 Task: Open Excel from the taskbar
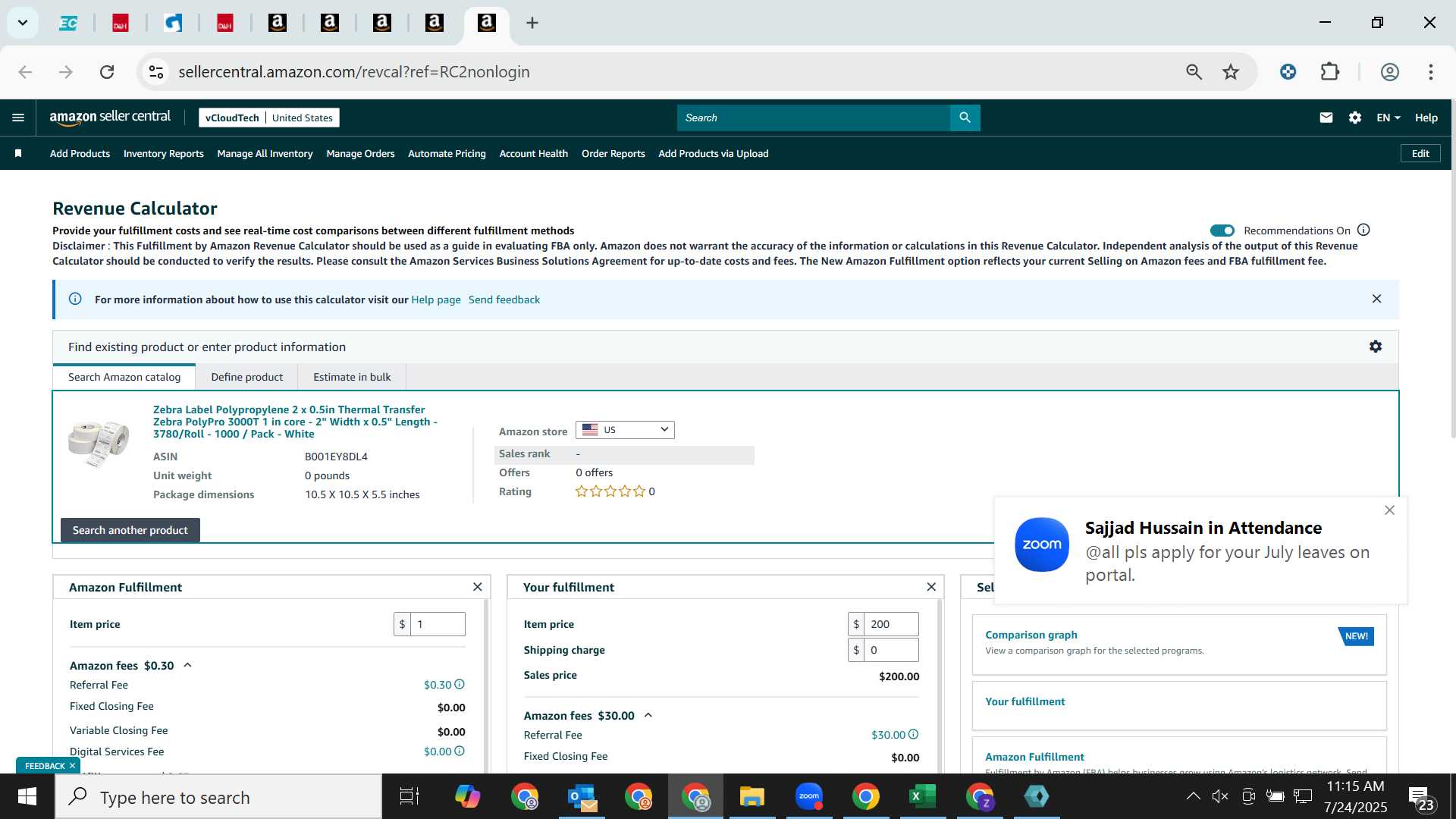[922, 796]
